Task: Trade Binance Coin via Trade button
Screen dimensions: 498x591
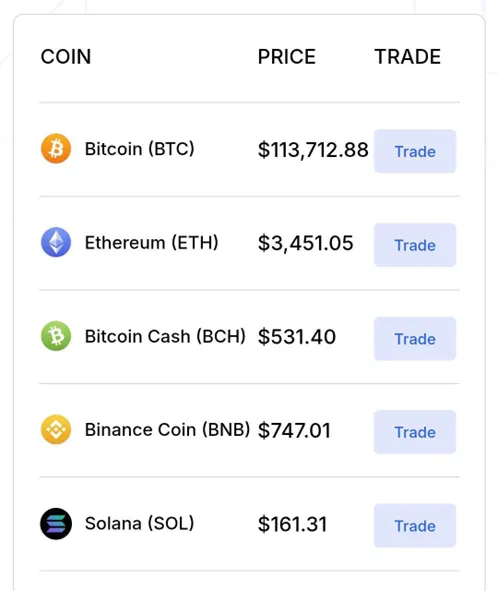Action: [415, 432]
